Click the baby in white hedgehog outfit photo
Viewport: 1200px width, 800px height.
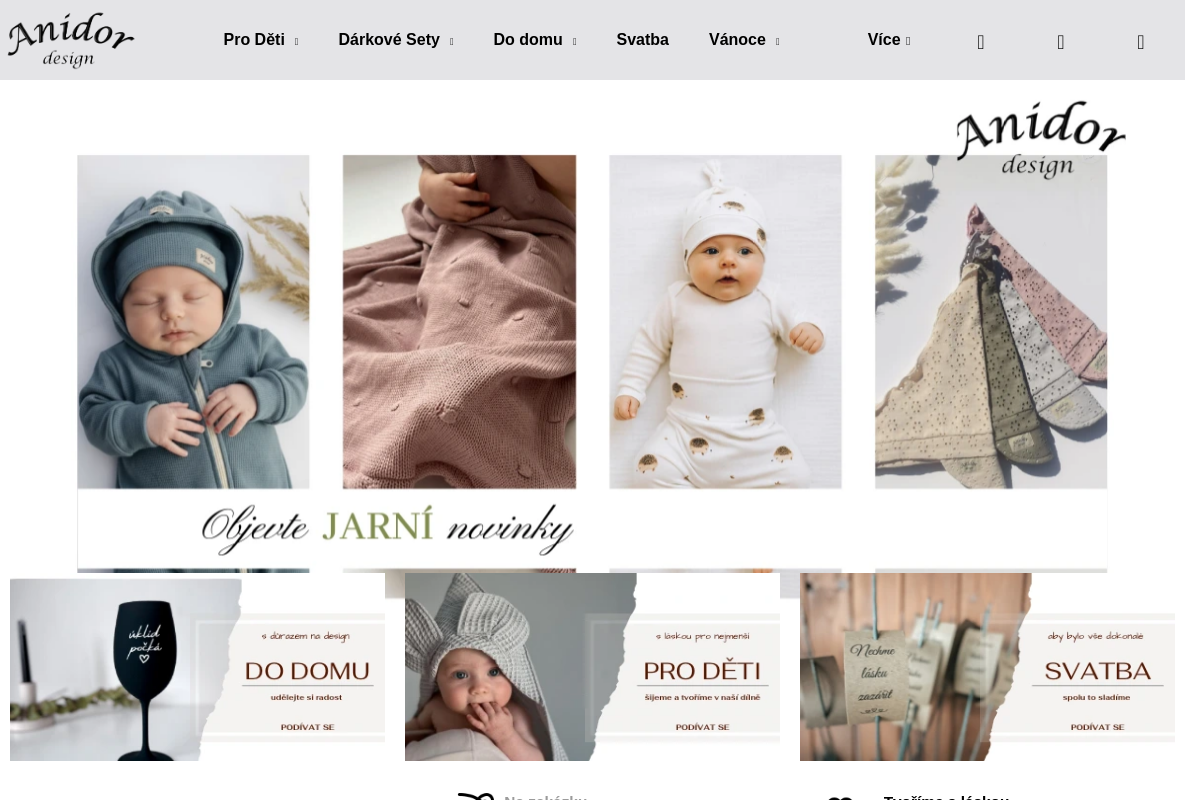(725, 320)
